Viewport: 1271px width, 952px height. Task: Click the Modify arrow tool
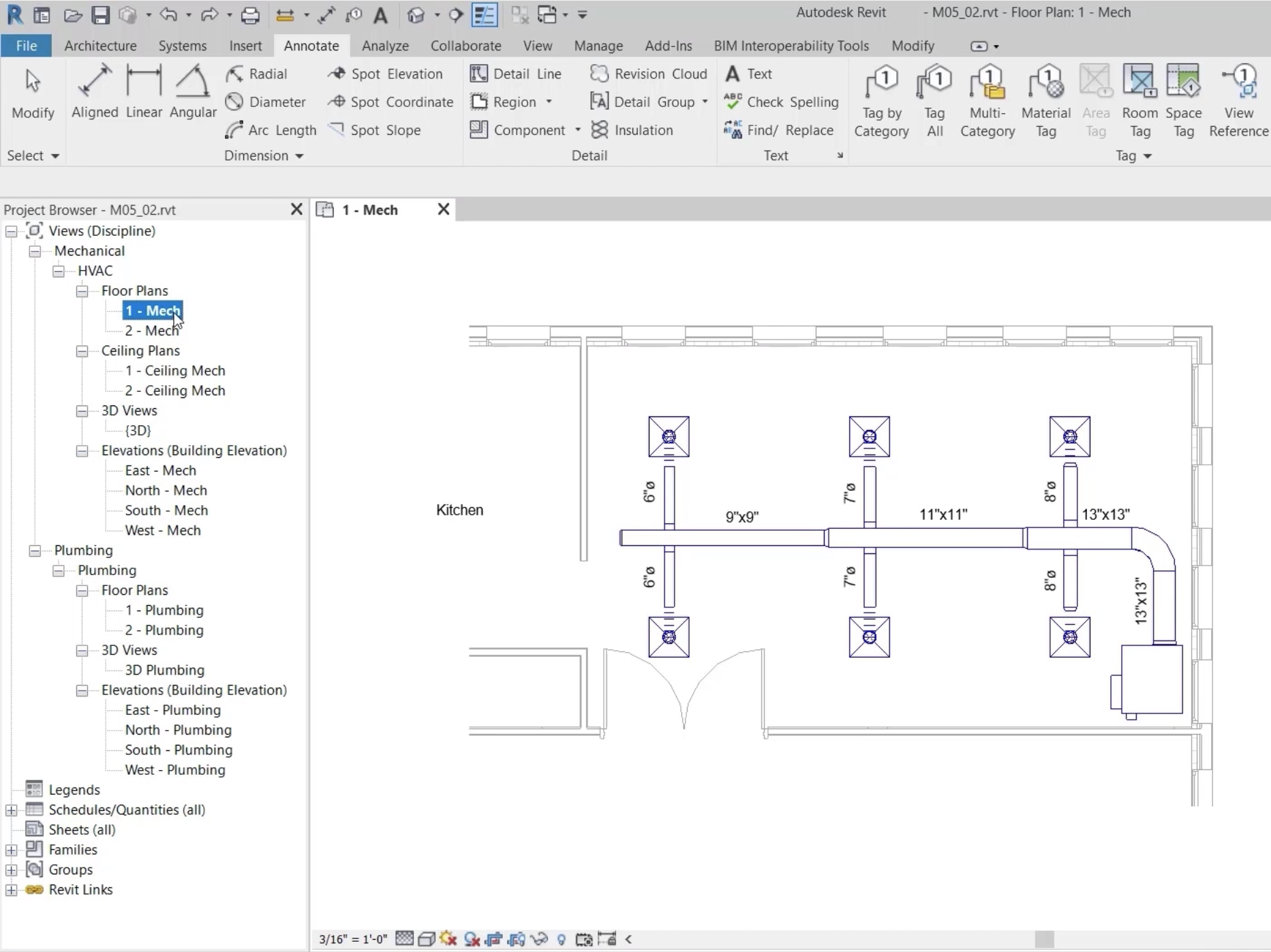click(x=33, y=93)
